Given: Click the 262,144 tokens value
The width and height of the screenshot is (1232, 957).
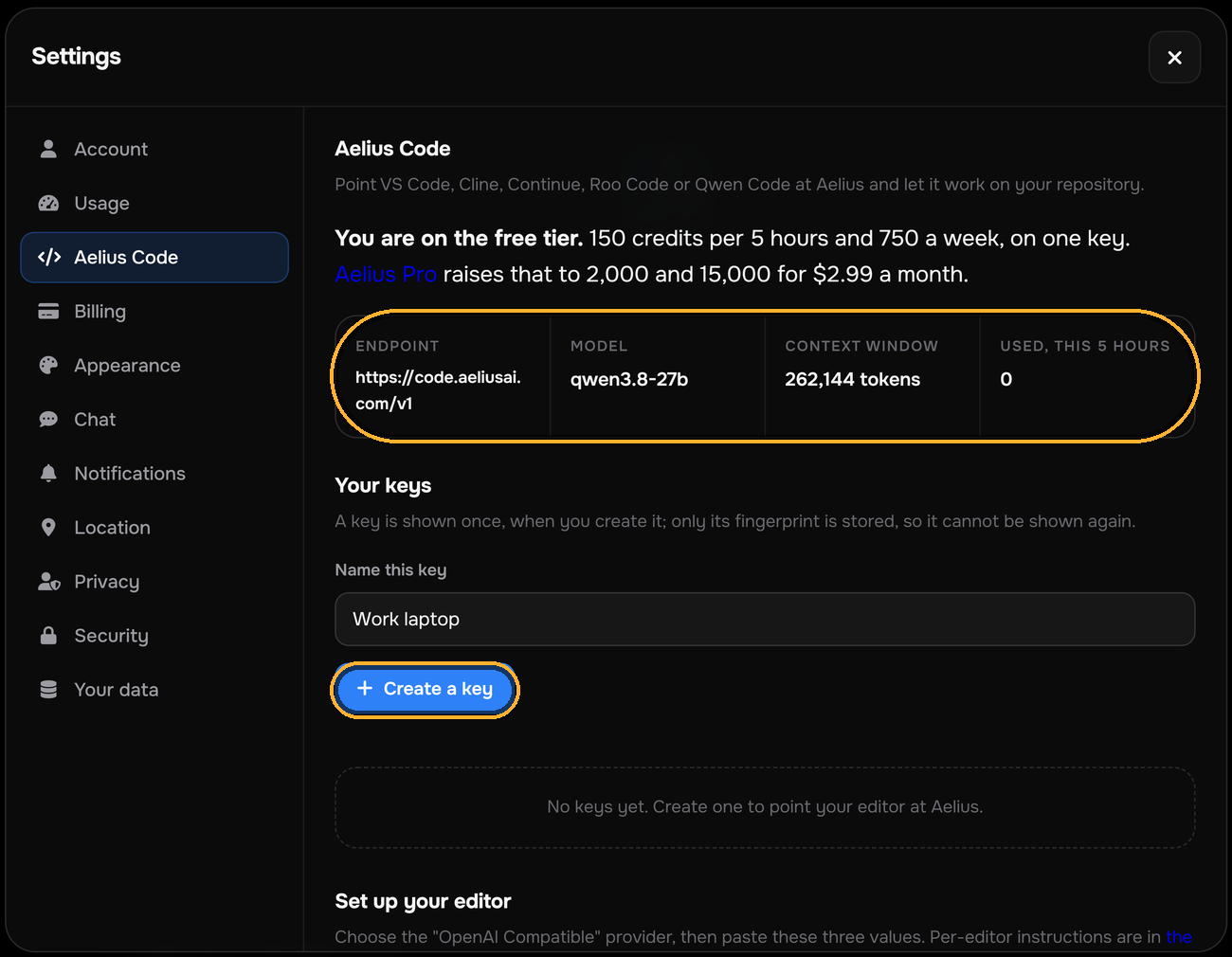Looking at the screenshot, I should pyautogui.click(x=852, y=379).
